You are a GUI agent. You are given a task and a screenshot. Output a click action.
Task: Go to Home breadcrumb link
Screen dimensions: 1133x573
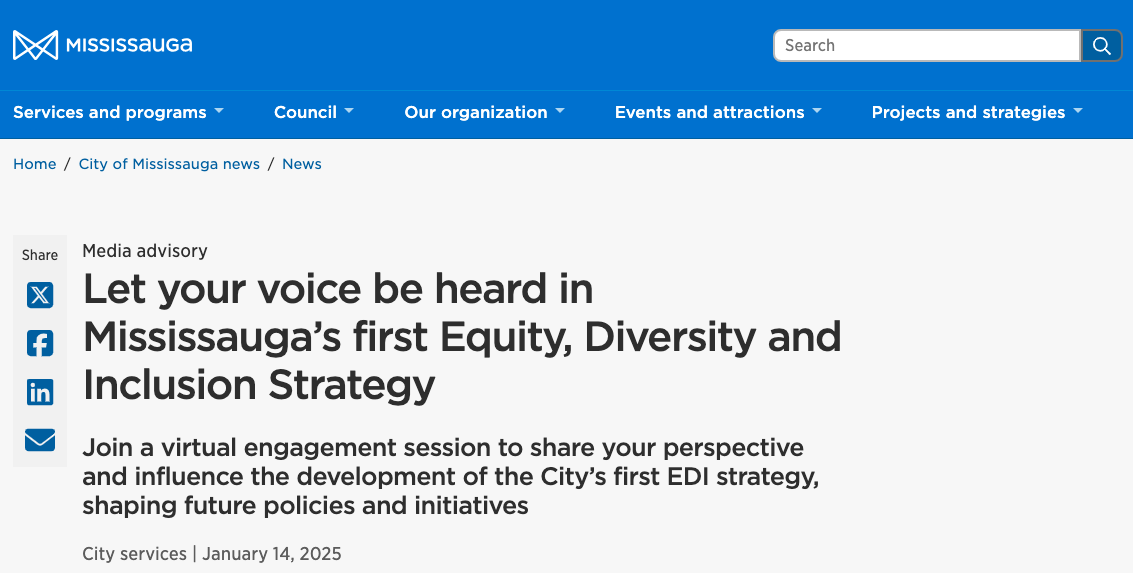pos(34,164)
